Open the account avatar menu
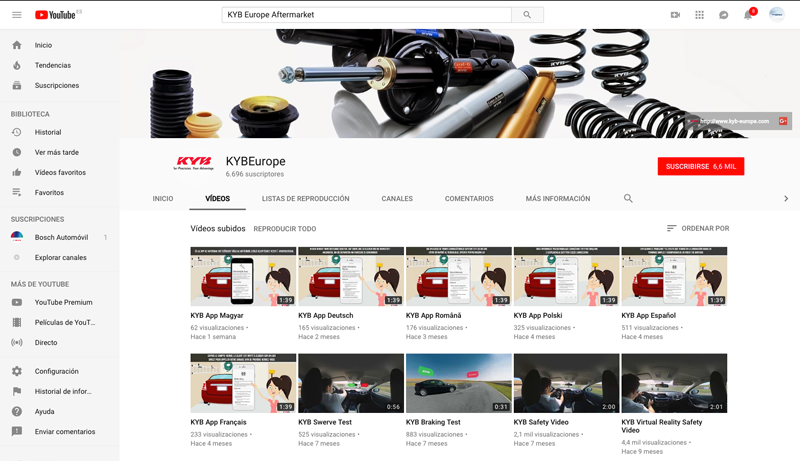The image size is (800, 461). click(777, 14)
